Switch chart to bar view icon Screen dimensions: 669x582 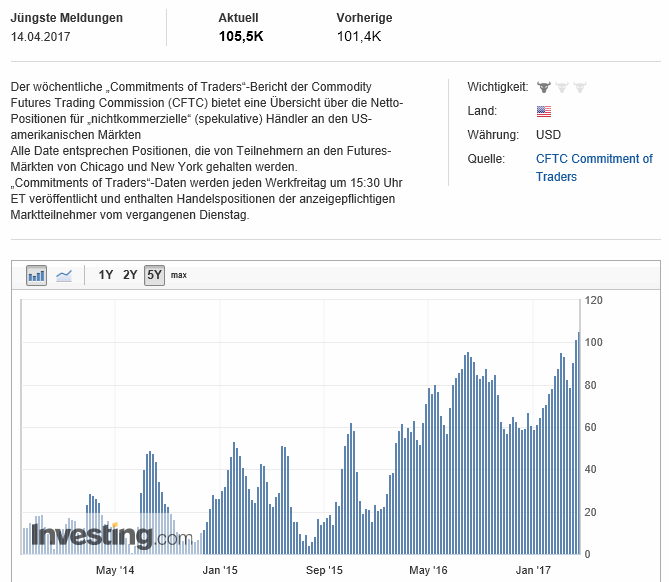[x=36, y=275]
